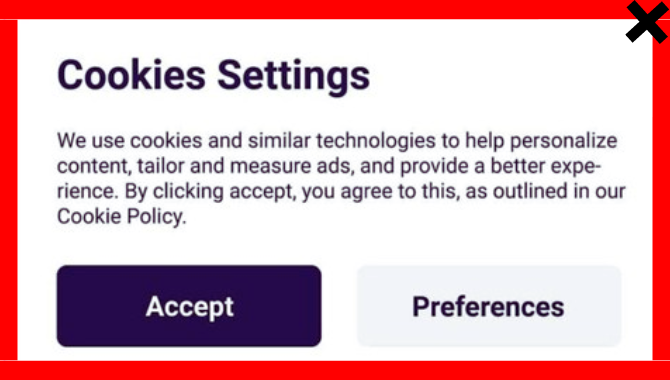The height and width of the screenshot is (380, 670).
Task: Click the red border above the dialog
Action: pyautogui.click(x=312, y=9)
